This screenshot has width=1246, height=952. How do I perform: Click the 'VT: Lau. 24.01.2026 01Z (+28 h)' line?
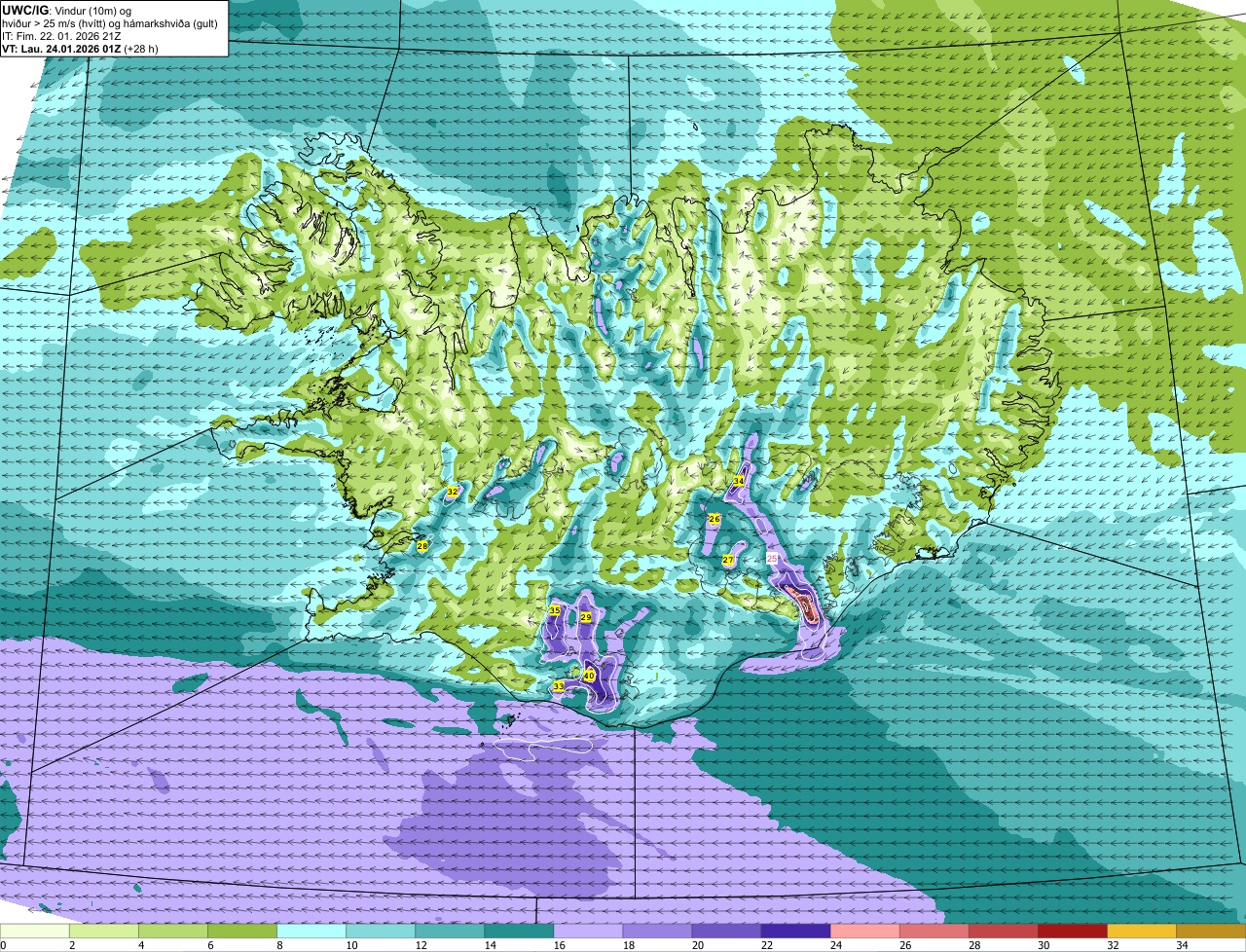[x=80, y=48]
